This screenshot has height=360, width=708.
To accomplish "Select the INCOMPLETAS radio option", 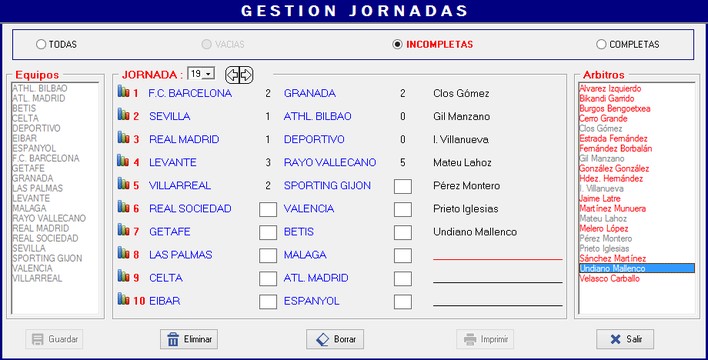I will coord(397,44).
